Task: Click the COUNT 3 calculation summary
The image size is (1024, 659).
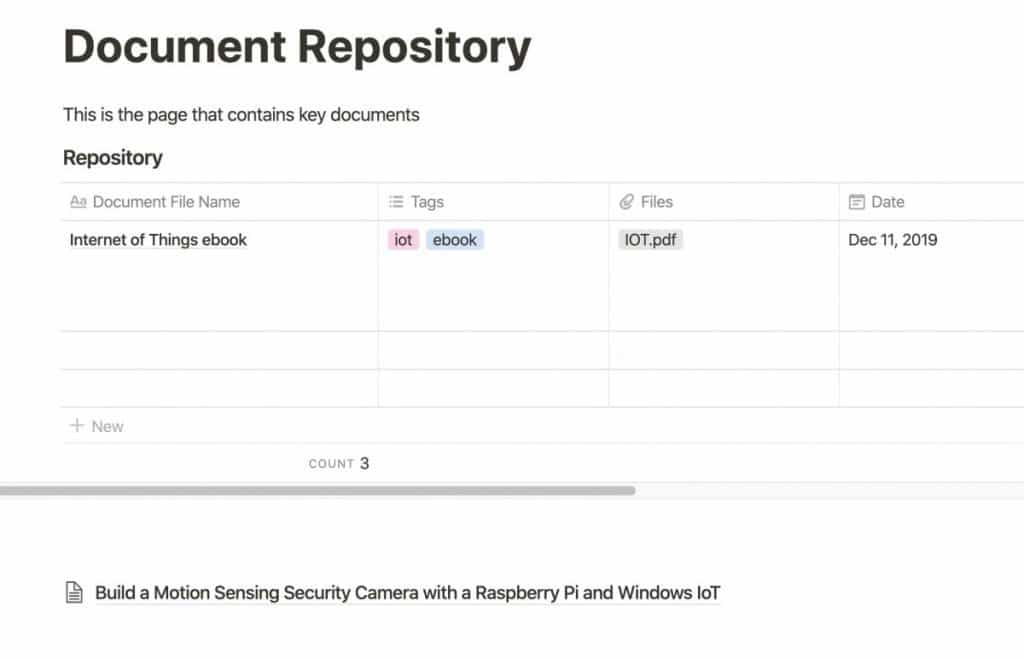Action: (x=339, y=463)
